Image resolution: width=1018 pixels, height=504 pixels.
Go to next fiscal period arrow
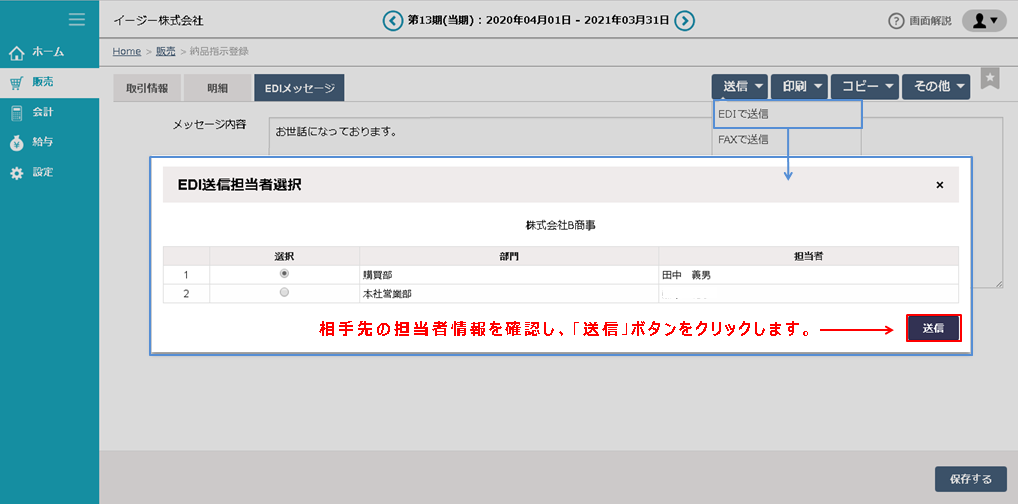coord(684,20)
